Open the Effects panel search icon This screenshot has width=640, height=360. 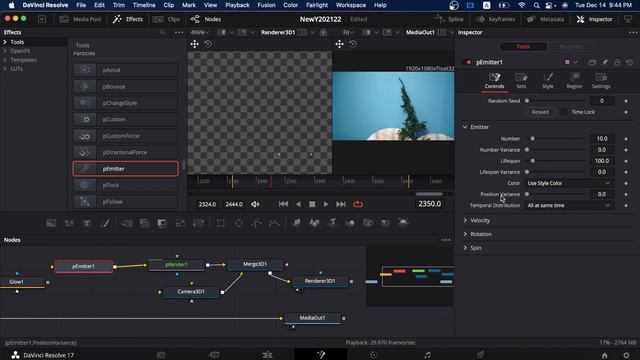162,32
